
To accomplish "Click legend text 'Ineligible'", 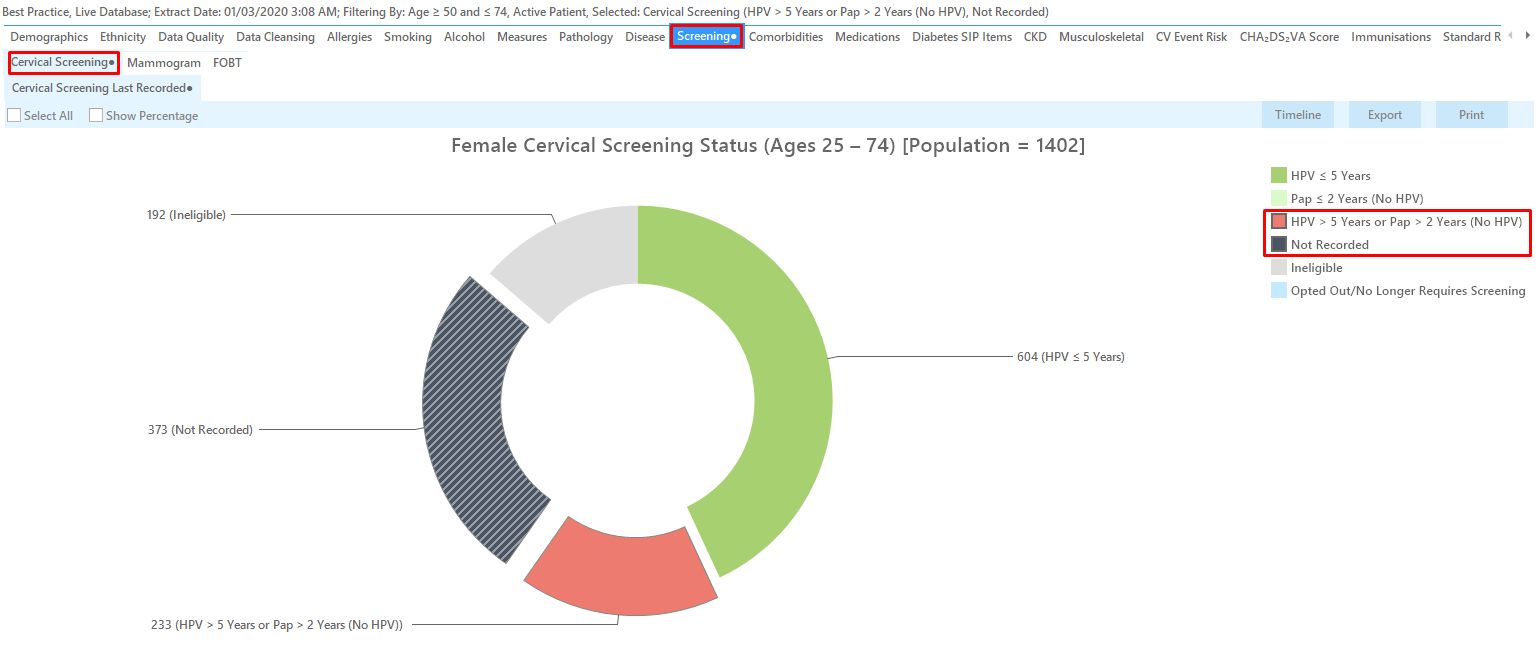I will pos(1317,268).
